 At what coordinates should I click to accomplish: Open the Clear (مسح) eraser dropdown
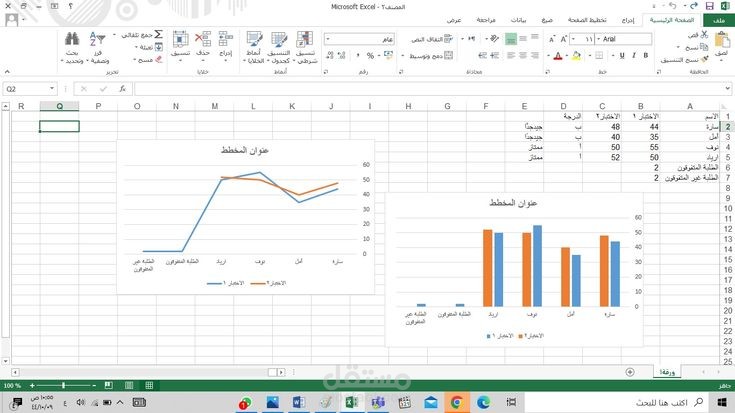(x=147, y=60)
